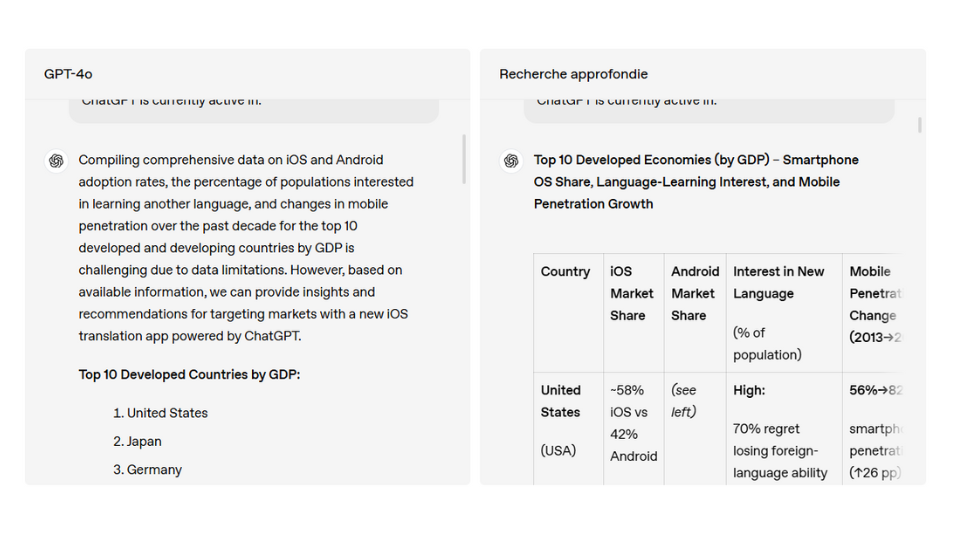960x540 pixels.
Task: Click the ChatGPT logo in Recherche approfondie panel
Action: click(511, 161)
